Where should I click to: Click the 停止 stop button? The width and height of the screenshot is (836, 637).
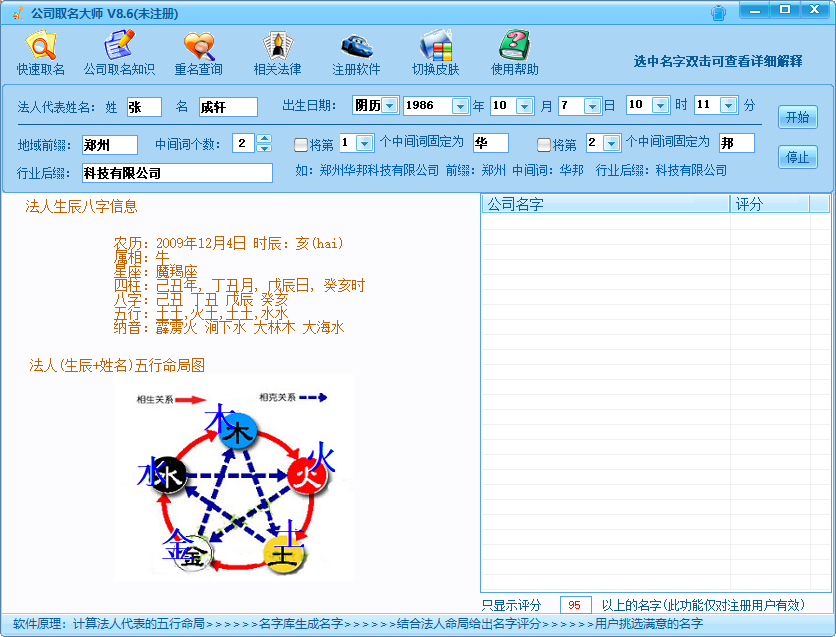tap(798, 157)
